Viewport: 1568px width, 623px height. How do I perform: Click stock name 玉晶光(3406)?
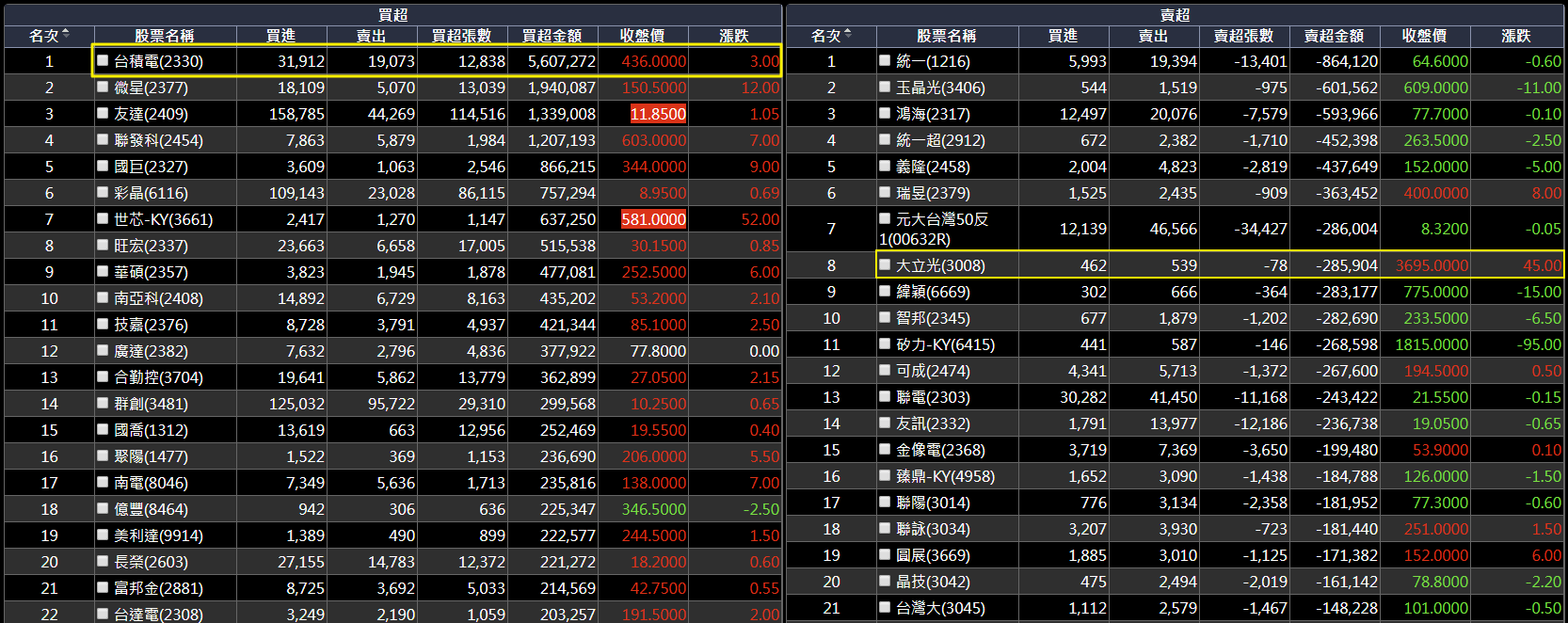[940, 88]
